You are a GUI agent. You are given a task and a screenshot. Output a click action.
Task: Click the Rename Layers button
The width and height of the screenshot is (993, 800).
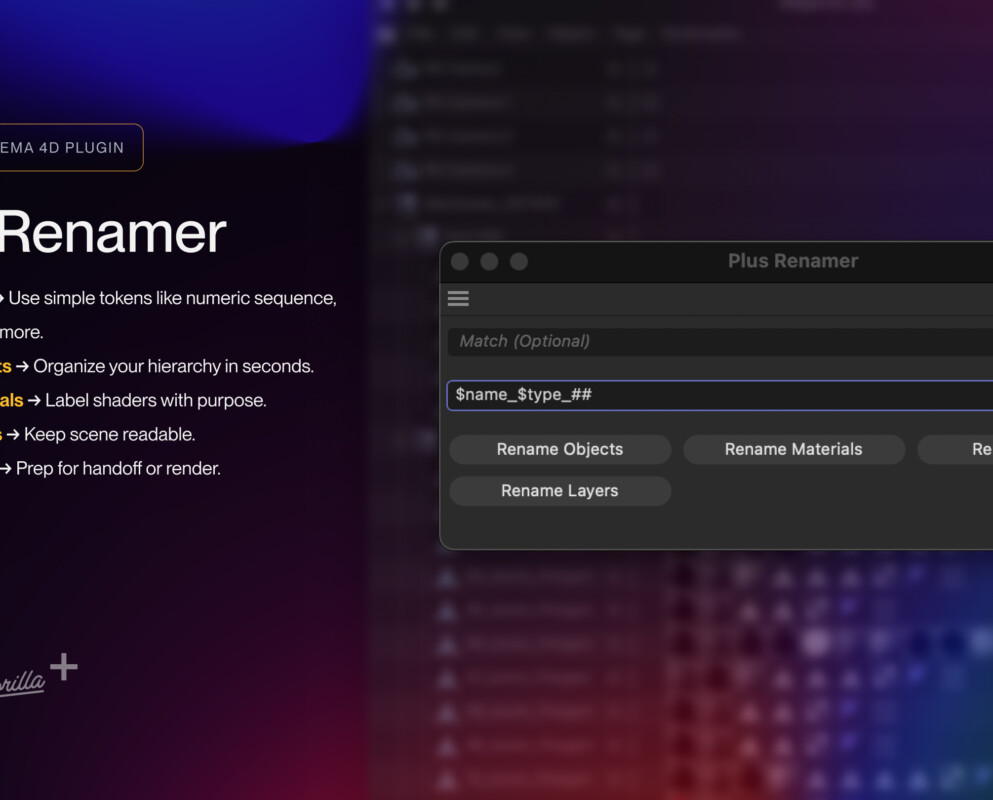click(560, 491)
